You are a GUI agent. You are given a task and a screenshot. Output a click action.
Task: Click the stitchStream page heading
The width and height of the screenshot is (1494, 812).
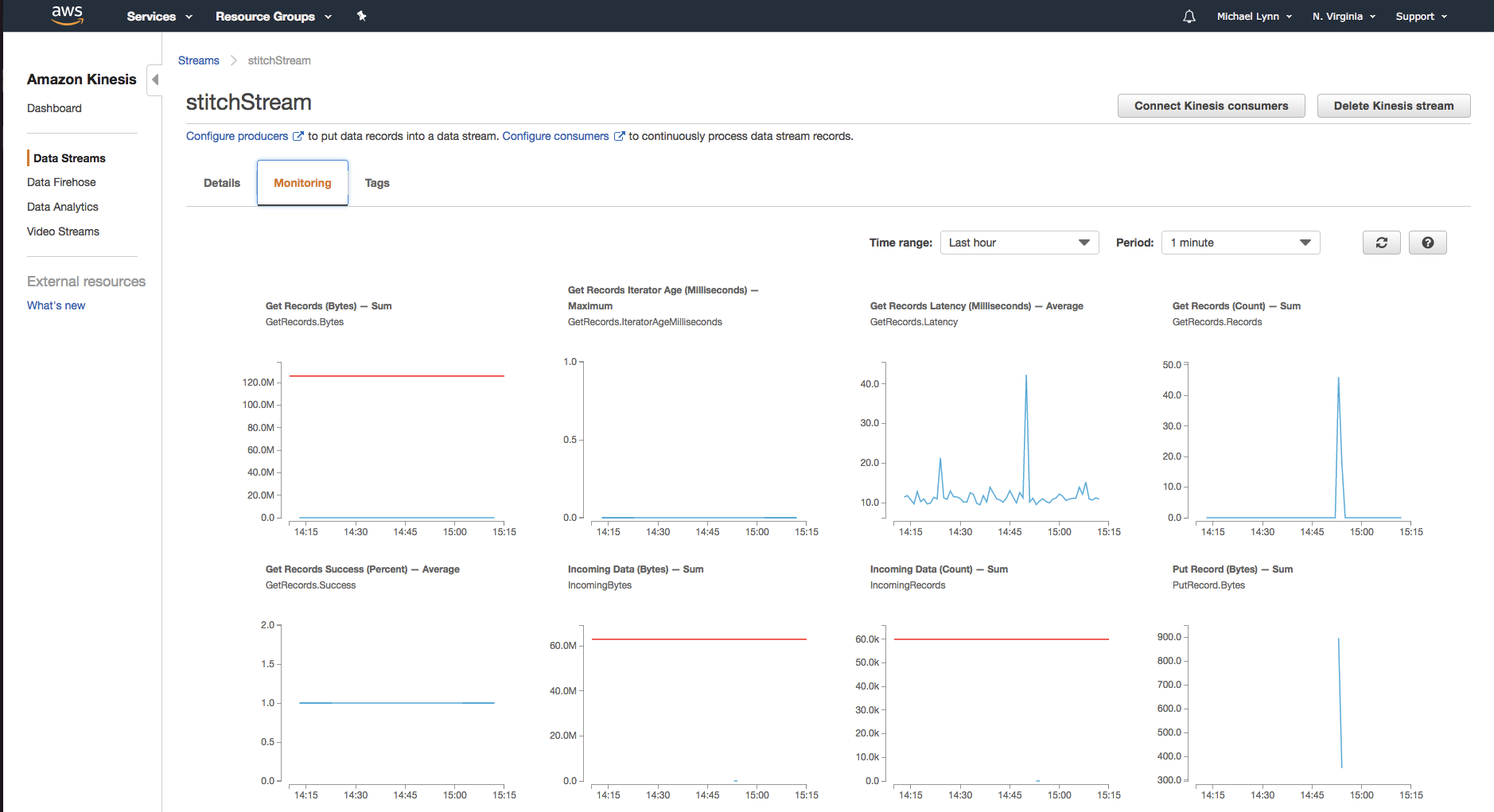click(x=248, y=103)
